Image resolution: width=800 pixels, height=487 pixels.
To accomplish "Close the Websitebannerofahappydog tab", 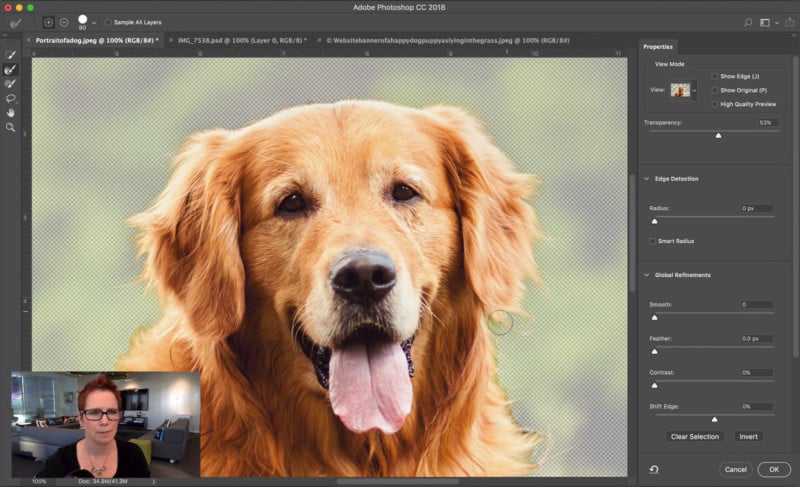I will 319,40.
